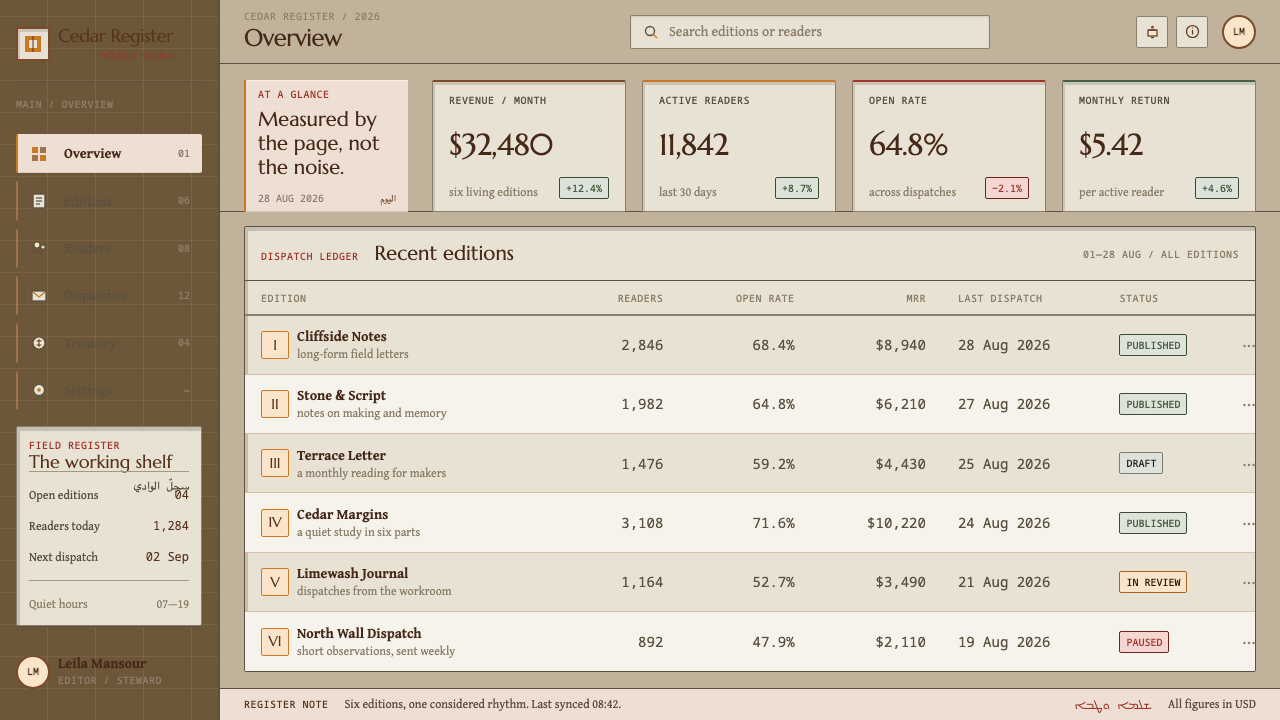Click 'All figures in USD' in footer
The height and width of the screenshot is (720, 1280).
click(x=1212, y=704)
